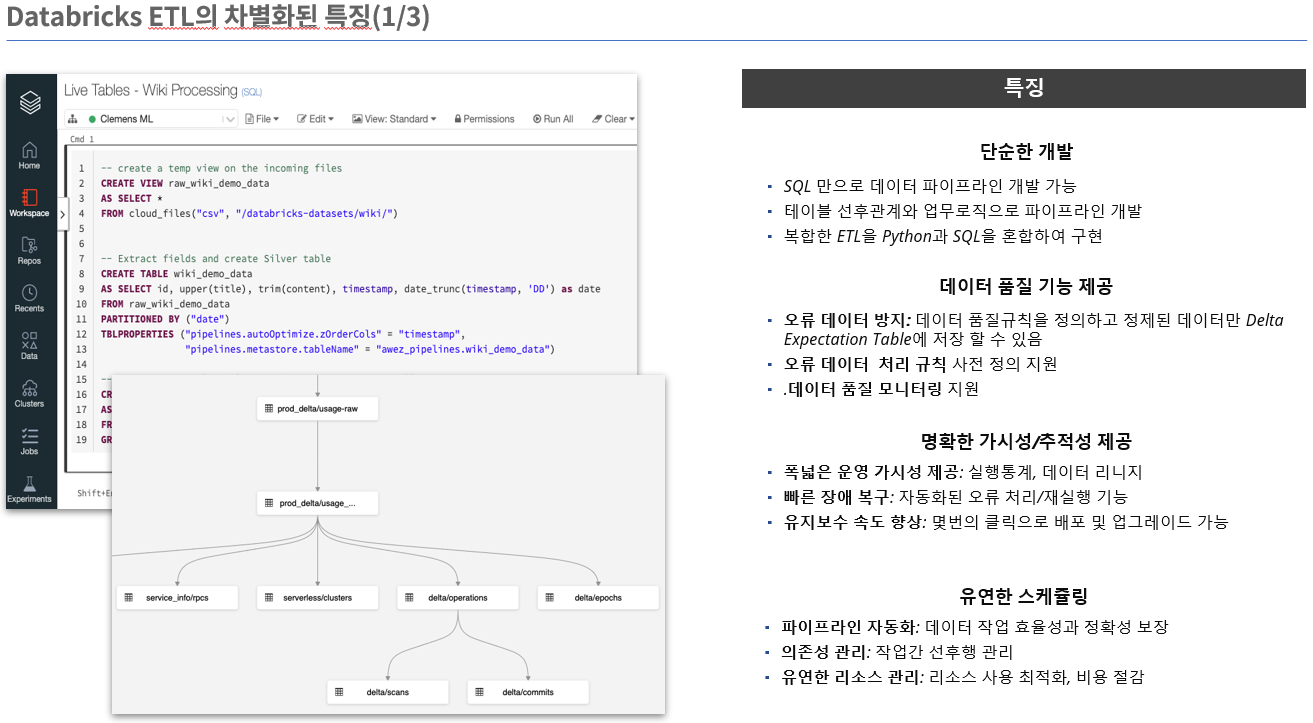Open the Clear menu in the toolbar

pos(613,119)
